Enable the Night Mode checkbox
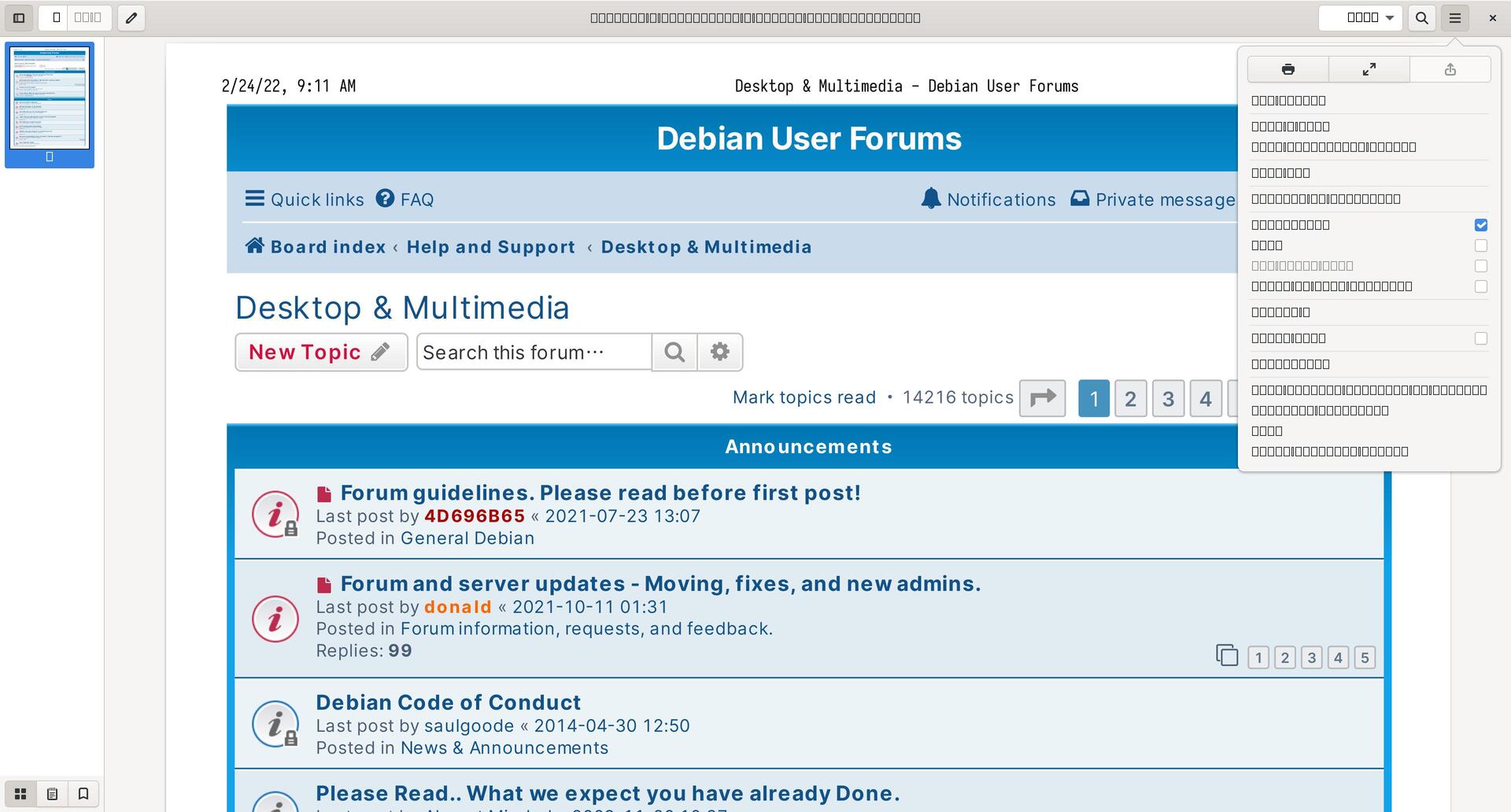1511x812 pixels. coord(1480,338)
